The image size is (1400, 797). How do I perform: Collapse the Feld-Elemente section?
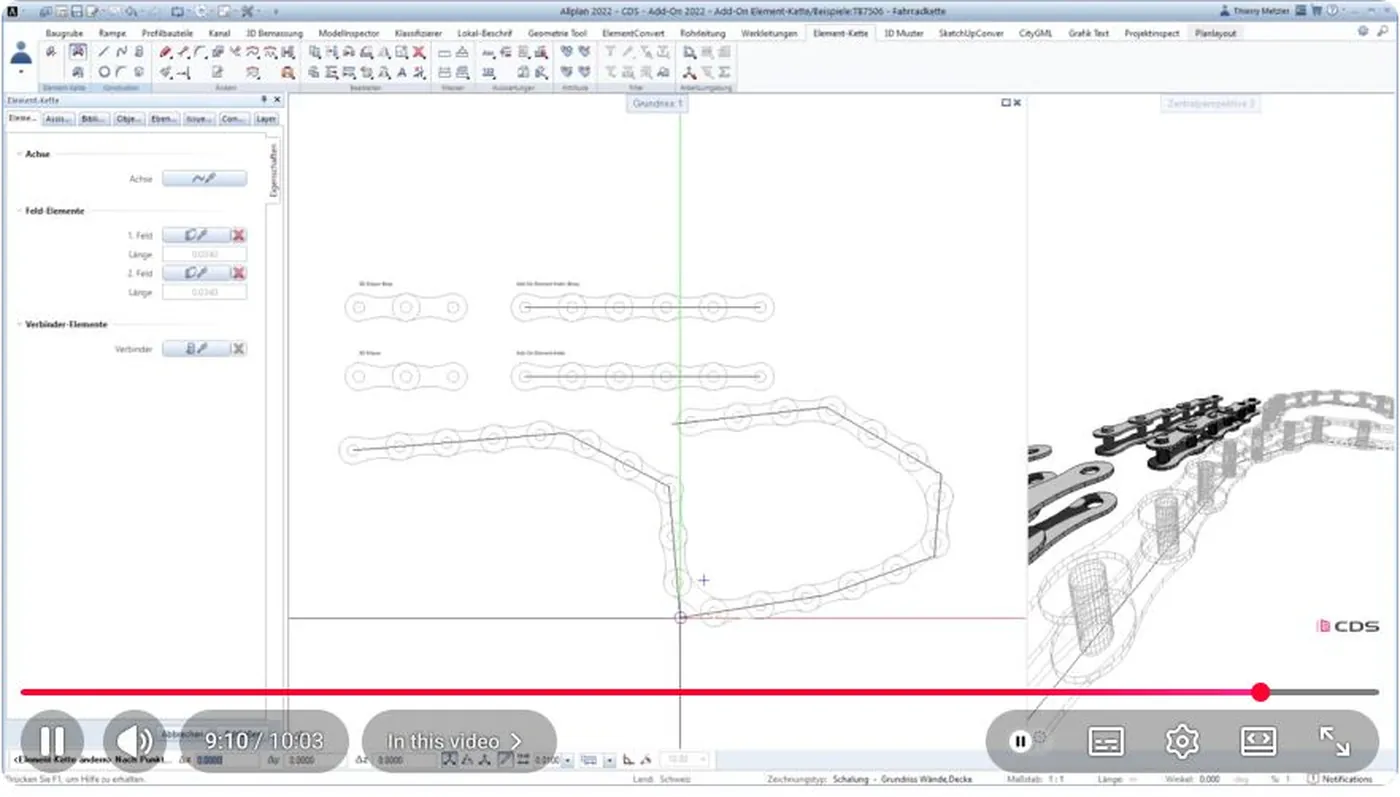(18, 211)
